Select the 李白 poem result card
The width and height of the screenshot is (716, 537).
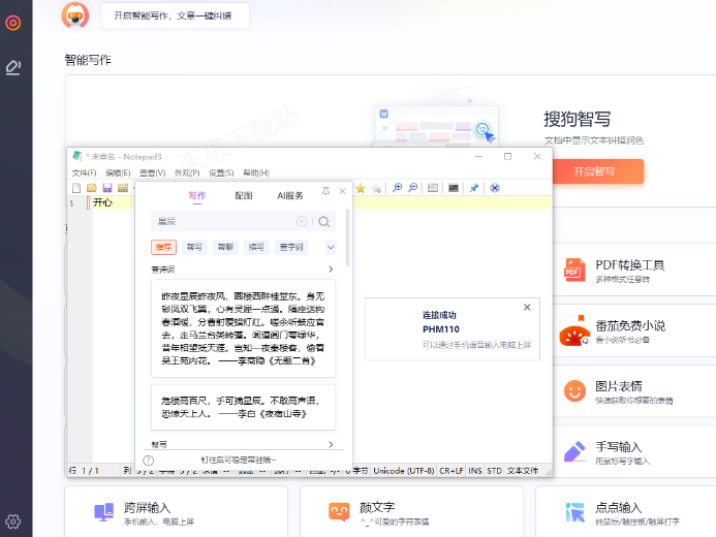point(243,407)
